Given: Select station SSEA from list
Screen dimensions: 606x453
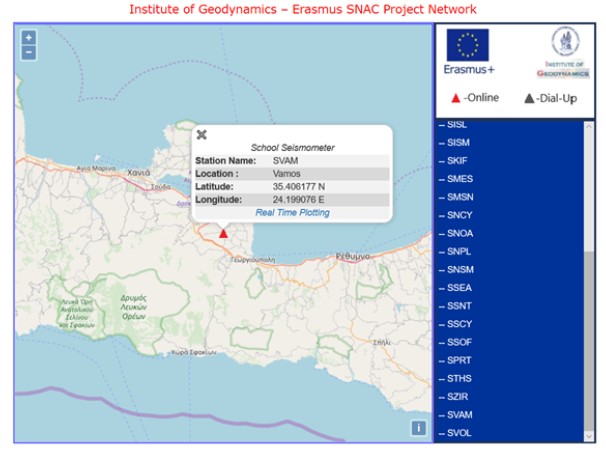Looking at the screenshot, I should pos(460,288).
